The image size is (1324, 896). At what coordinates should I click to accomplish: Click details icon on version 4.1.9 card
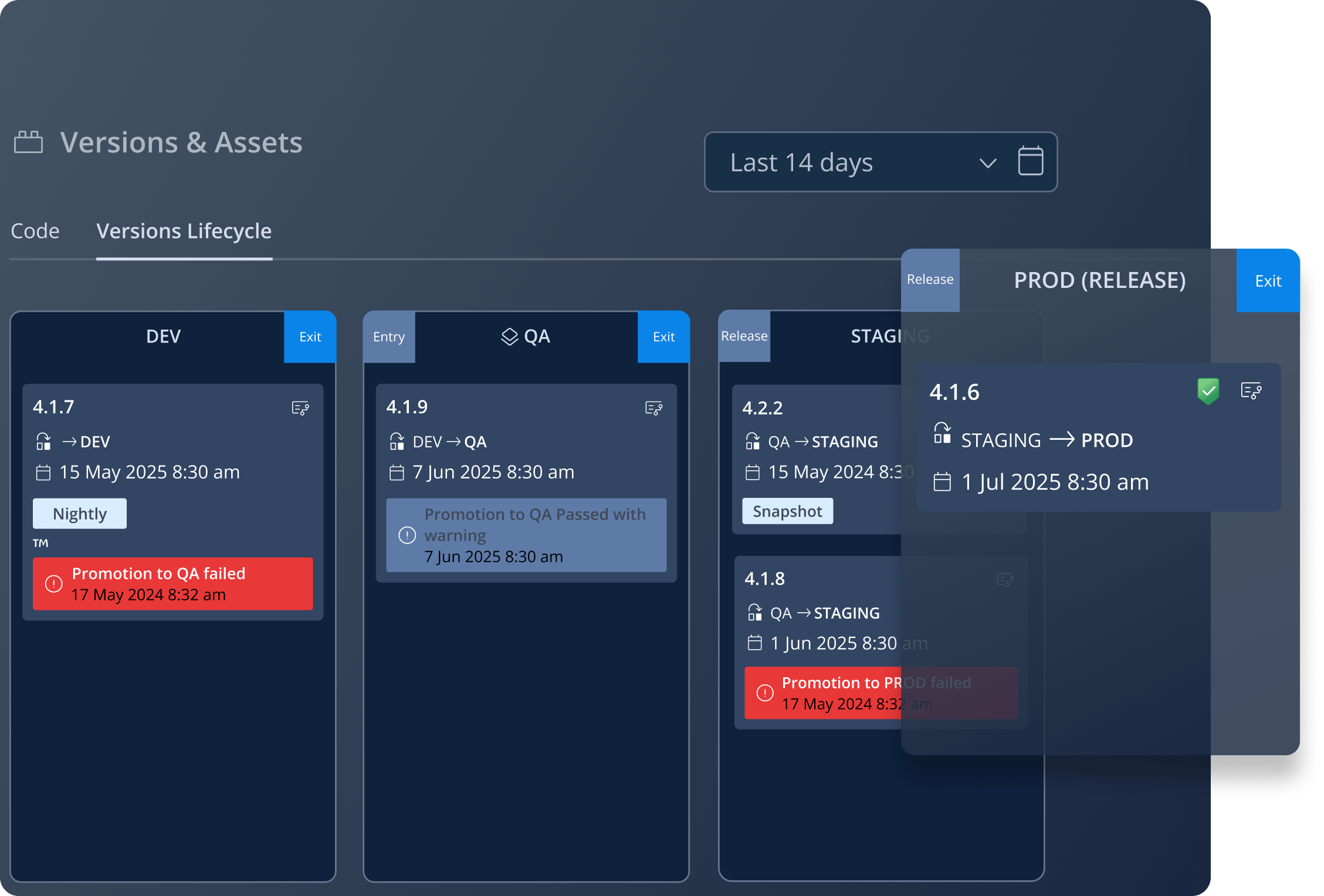point(653,408)
